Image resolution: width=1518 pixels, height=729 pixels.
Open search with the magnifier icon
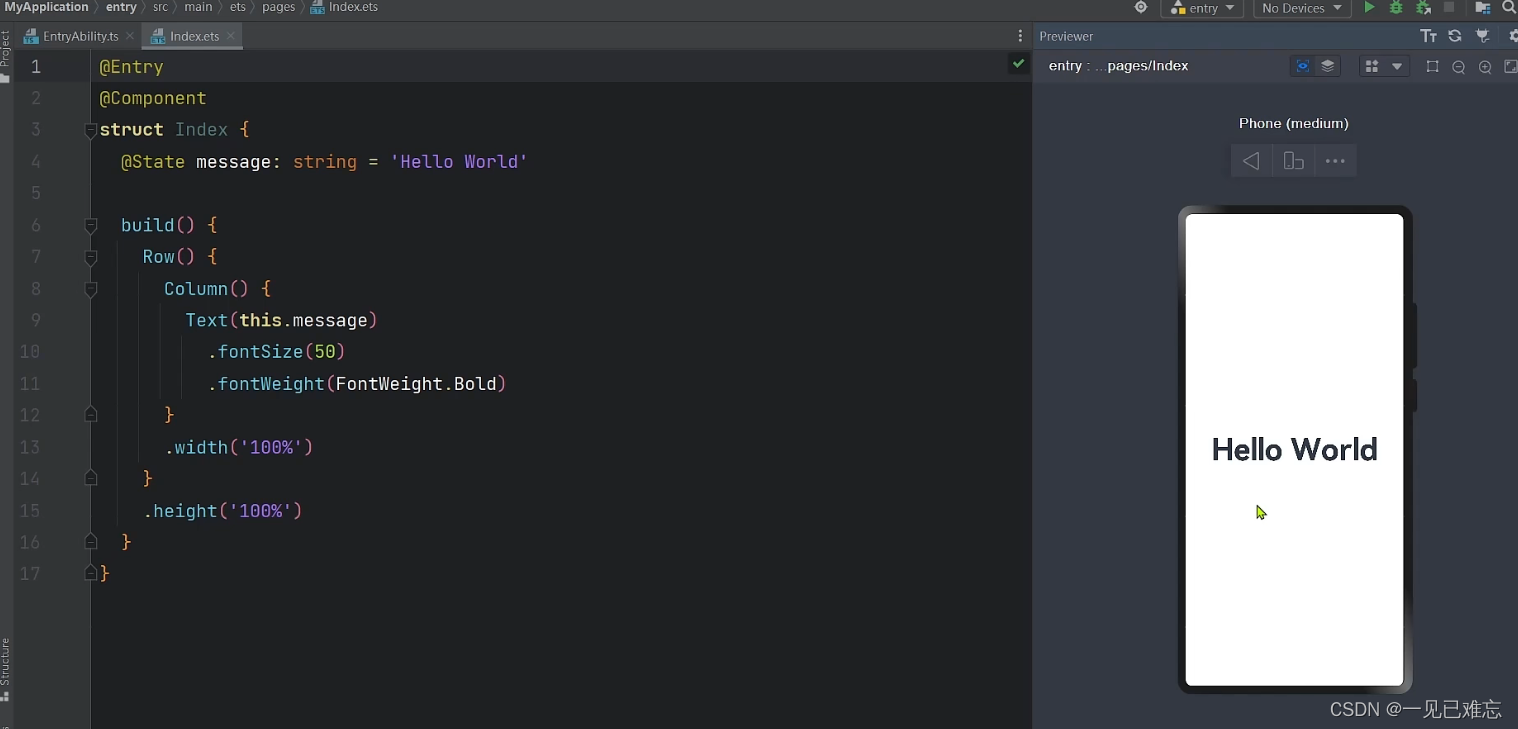tap(1509, 8)
